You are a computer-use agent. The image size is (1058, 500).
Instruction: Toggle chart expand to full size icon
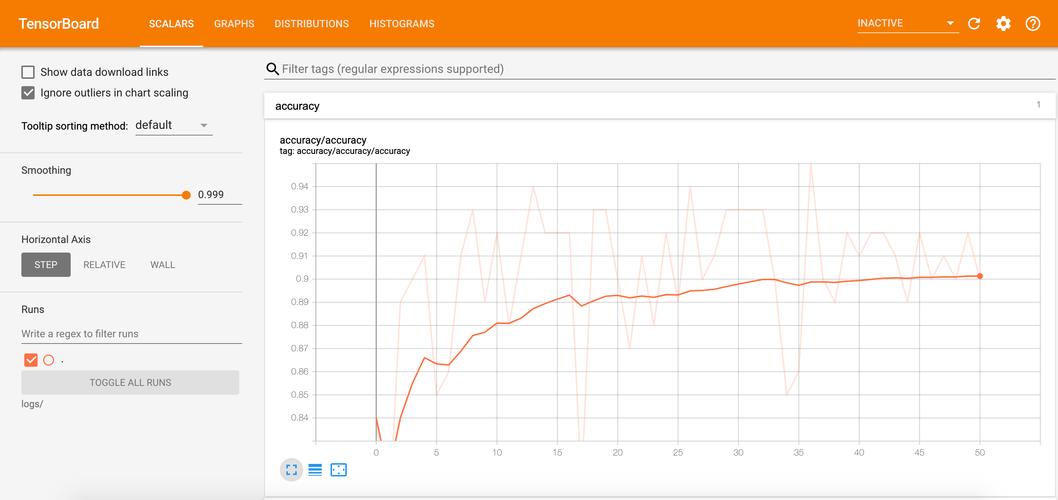coord(291,470)
